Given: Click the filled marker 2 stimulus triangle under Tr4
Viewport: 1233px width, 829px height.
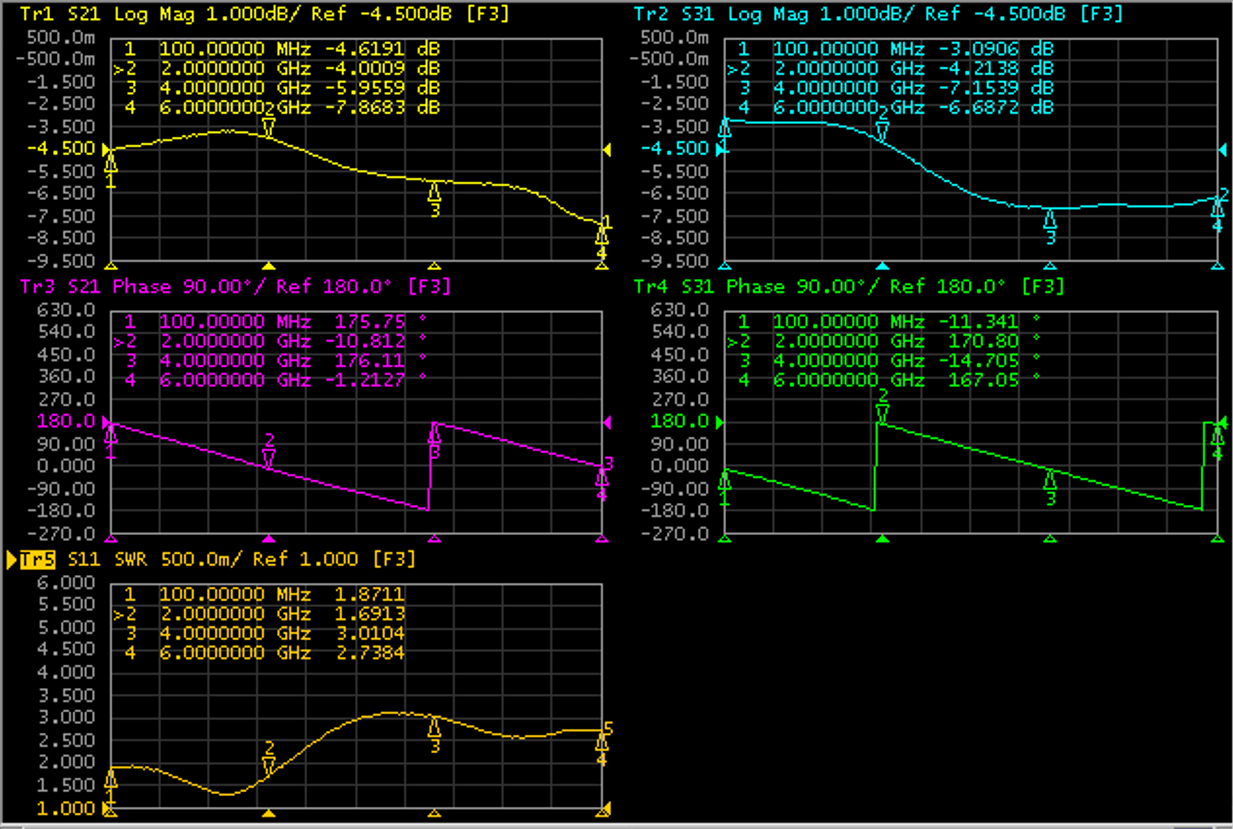Looking at the screenshot, I should tap(882, 538).
